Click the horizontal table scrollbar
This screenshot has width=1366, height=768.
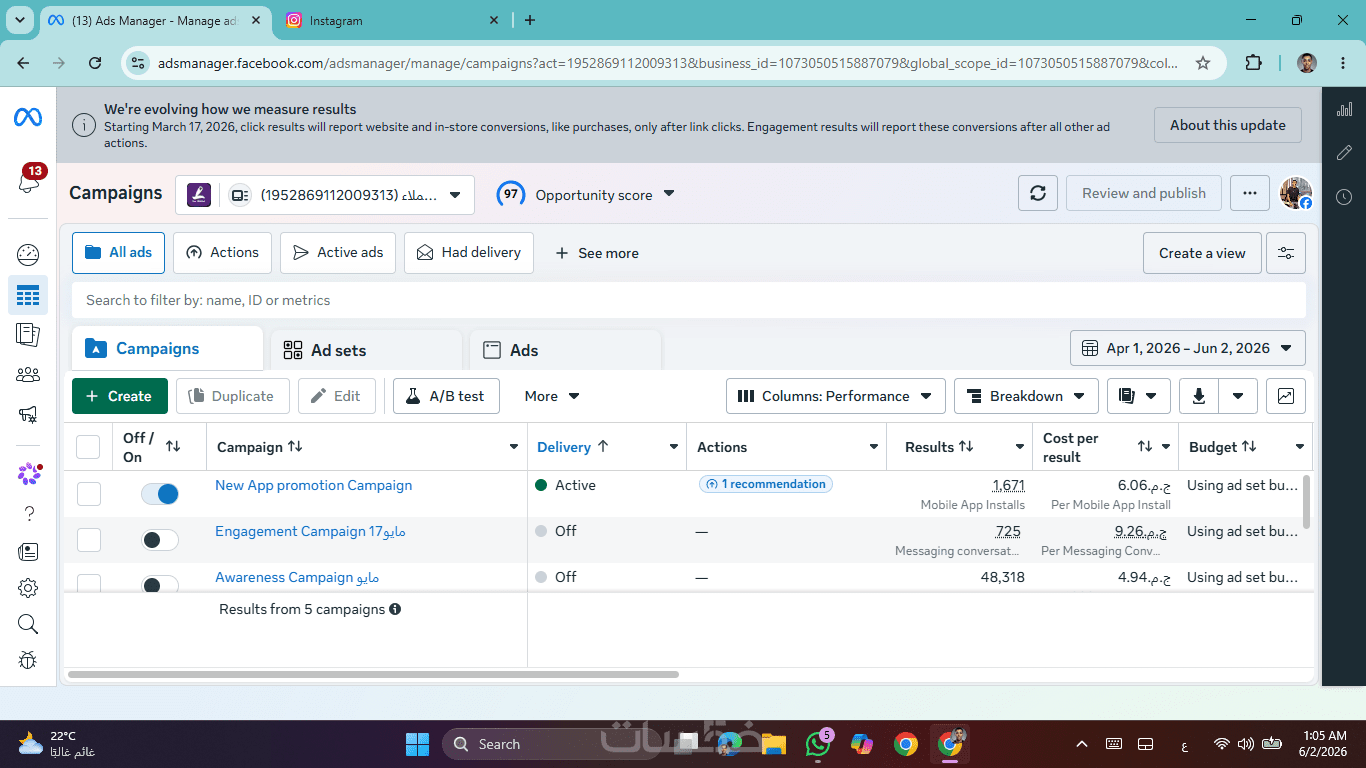click(x=373, y=675)
